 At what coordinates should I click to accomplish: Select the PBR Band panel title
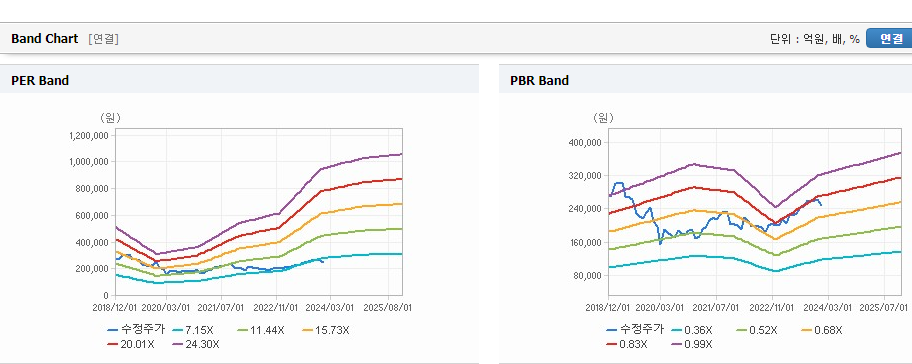(x=539, y=81)
